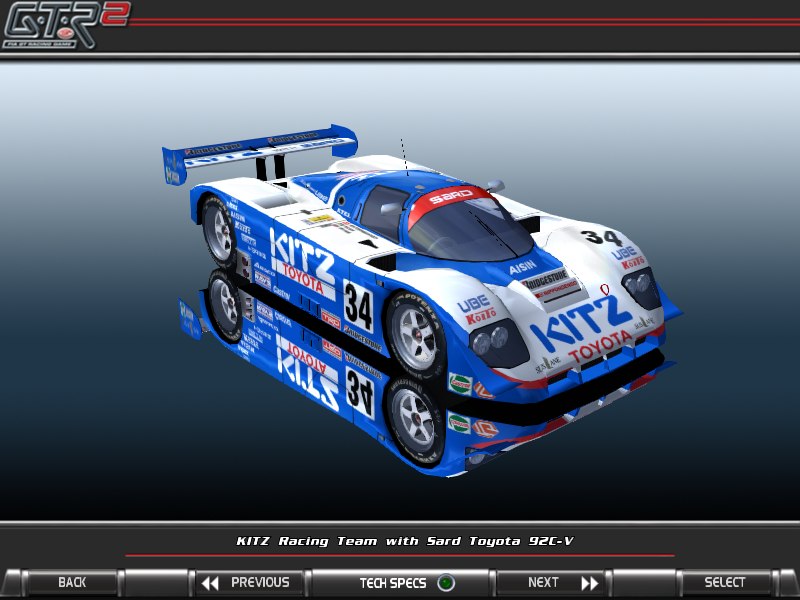
Task: Click the BACK button
Action: click(72, 583)
